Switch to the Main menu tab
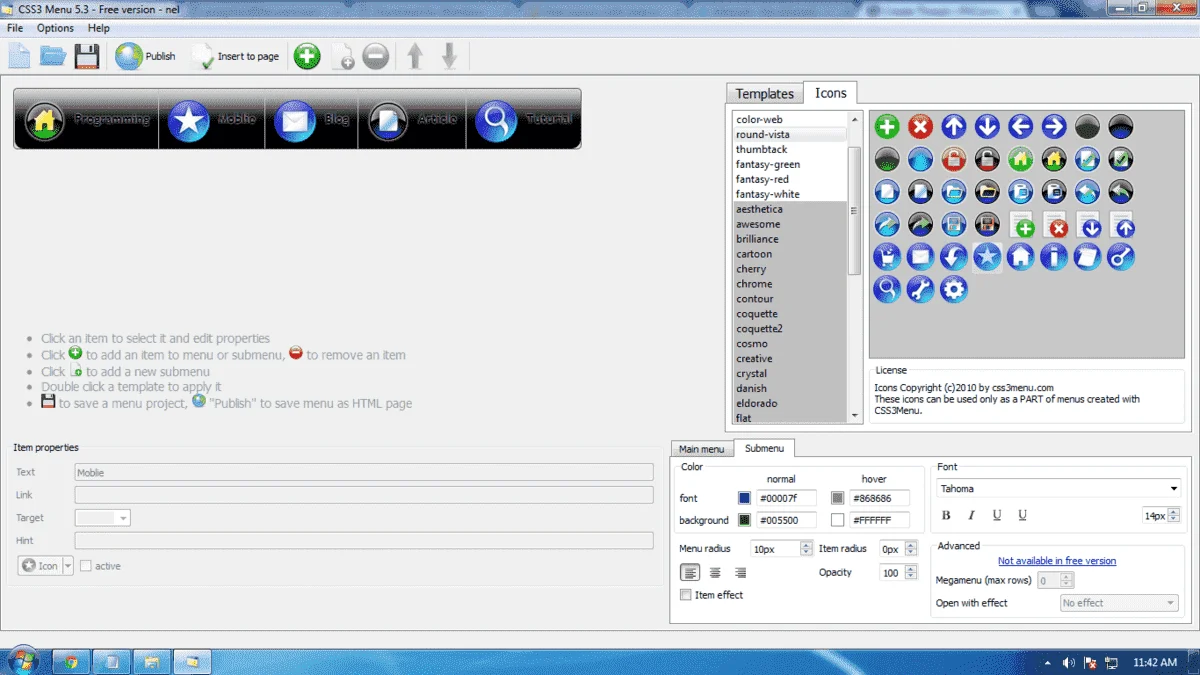 tap(702, 449)
